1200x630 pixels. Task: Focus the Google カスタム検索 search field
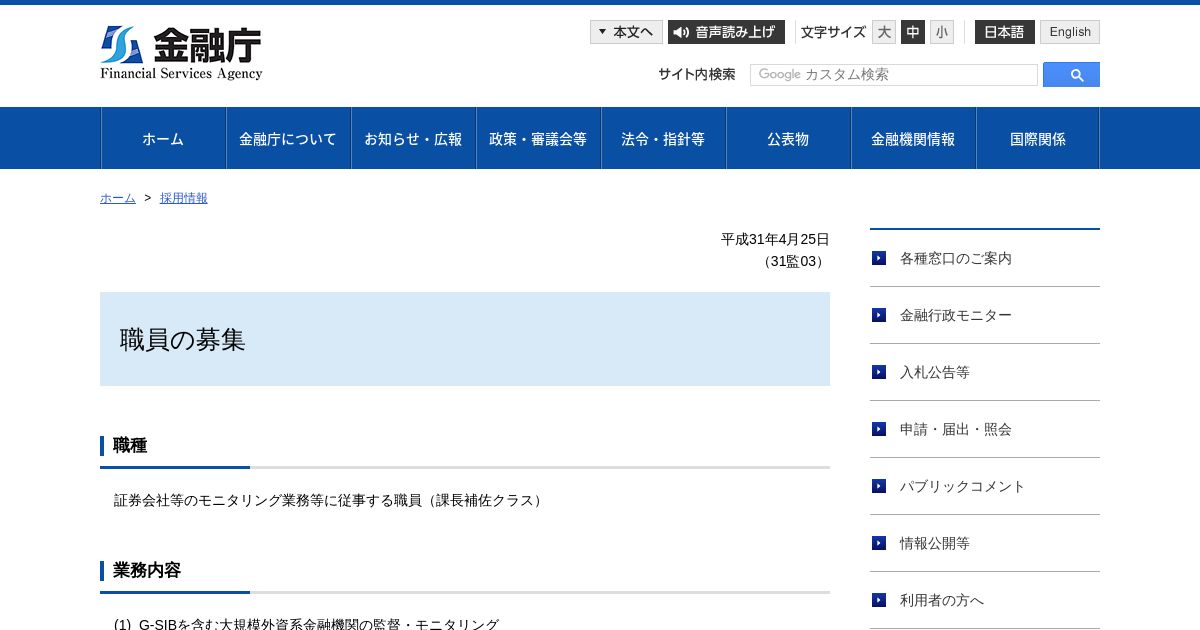(894, 75)
